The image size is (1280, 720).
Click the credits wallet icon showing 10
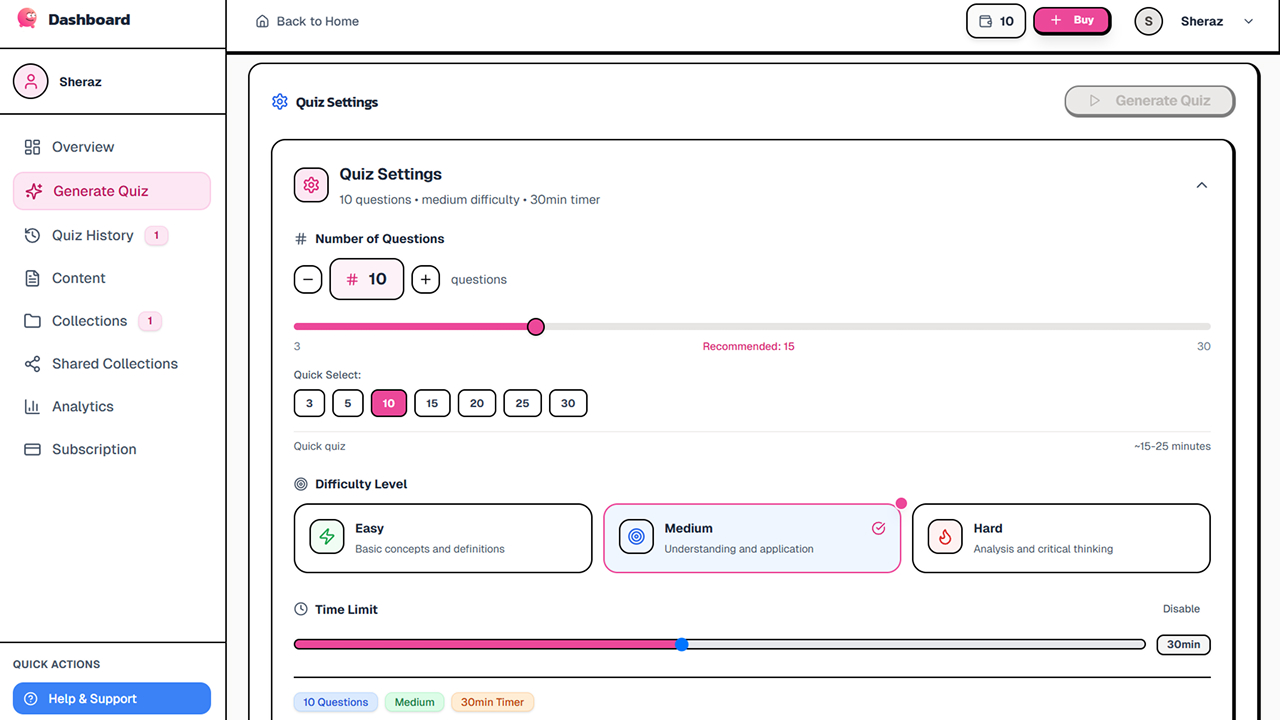[985, 21]
